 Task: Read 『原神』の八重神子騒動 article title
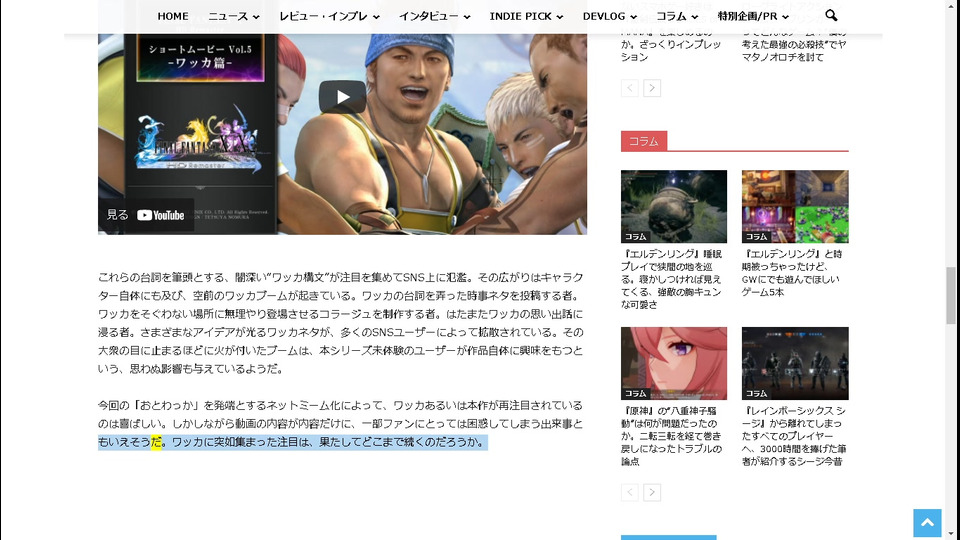point(672,436)
